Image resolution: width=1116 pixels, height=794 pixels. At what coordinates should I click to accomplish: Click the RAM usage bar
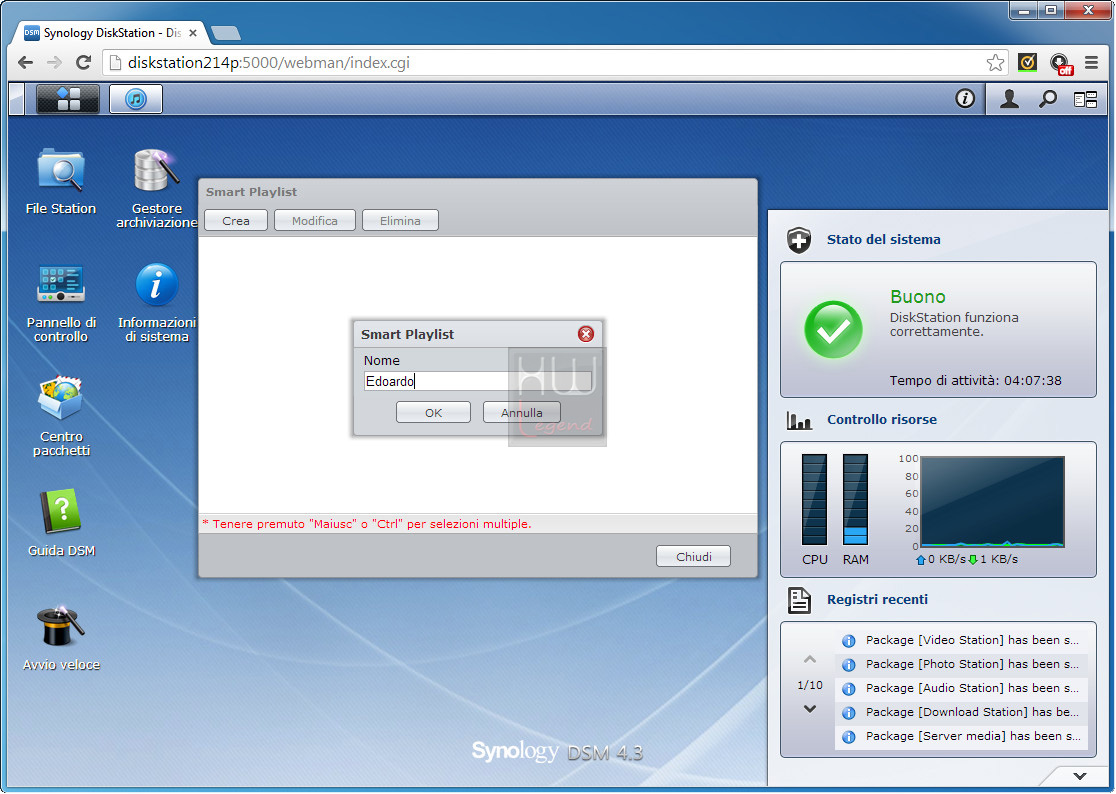(855, 499)
